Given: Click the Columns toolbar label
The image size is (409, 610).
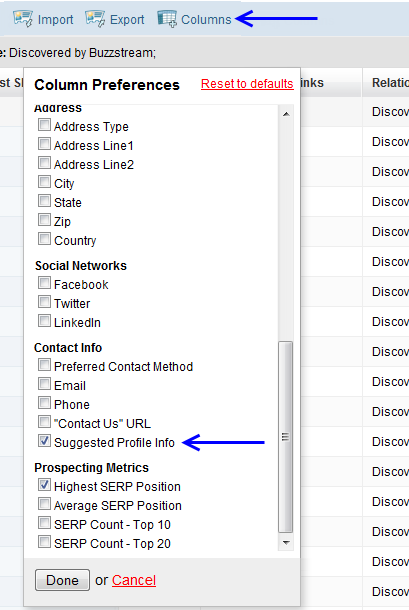Looking at the screenshot, I should coord(206,19).
